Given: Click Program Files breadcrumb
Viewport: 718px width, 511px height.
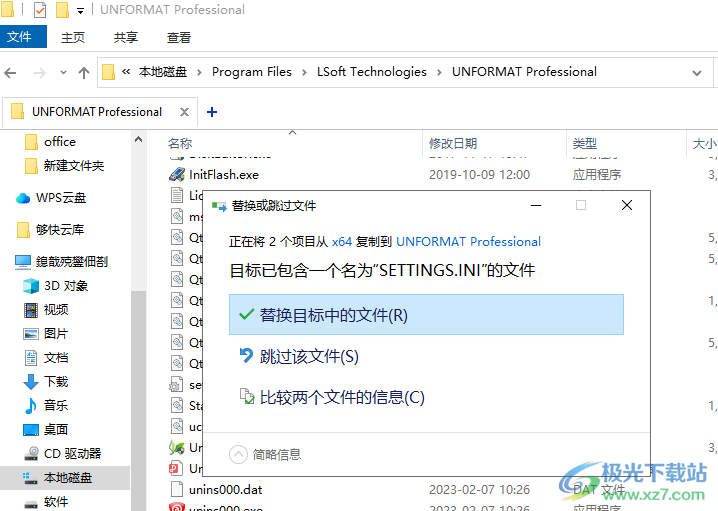Looking at the screenshot, I should pyautogui.click(x=251, y=72).
